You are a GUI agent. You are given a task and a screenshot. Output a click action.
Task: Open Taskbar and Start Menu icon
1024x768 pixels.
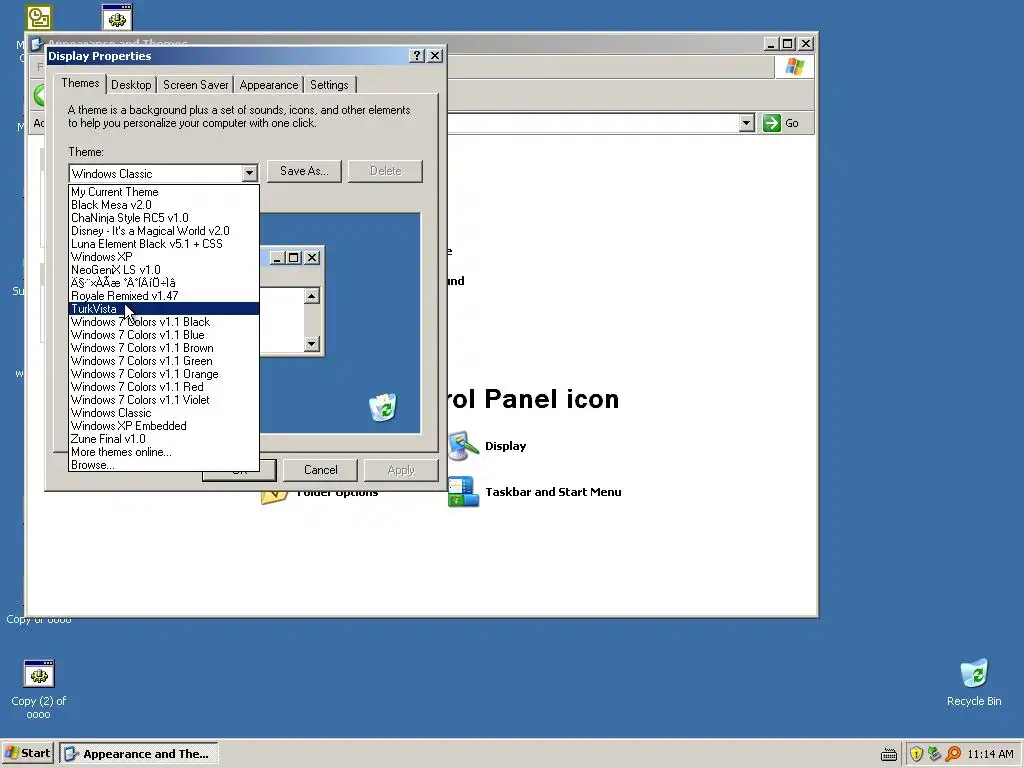point(464,492)
